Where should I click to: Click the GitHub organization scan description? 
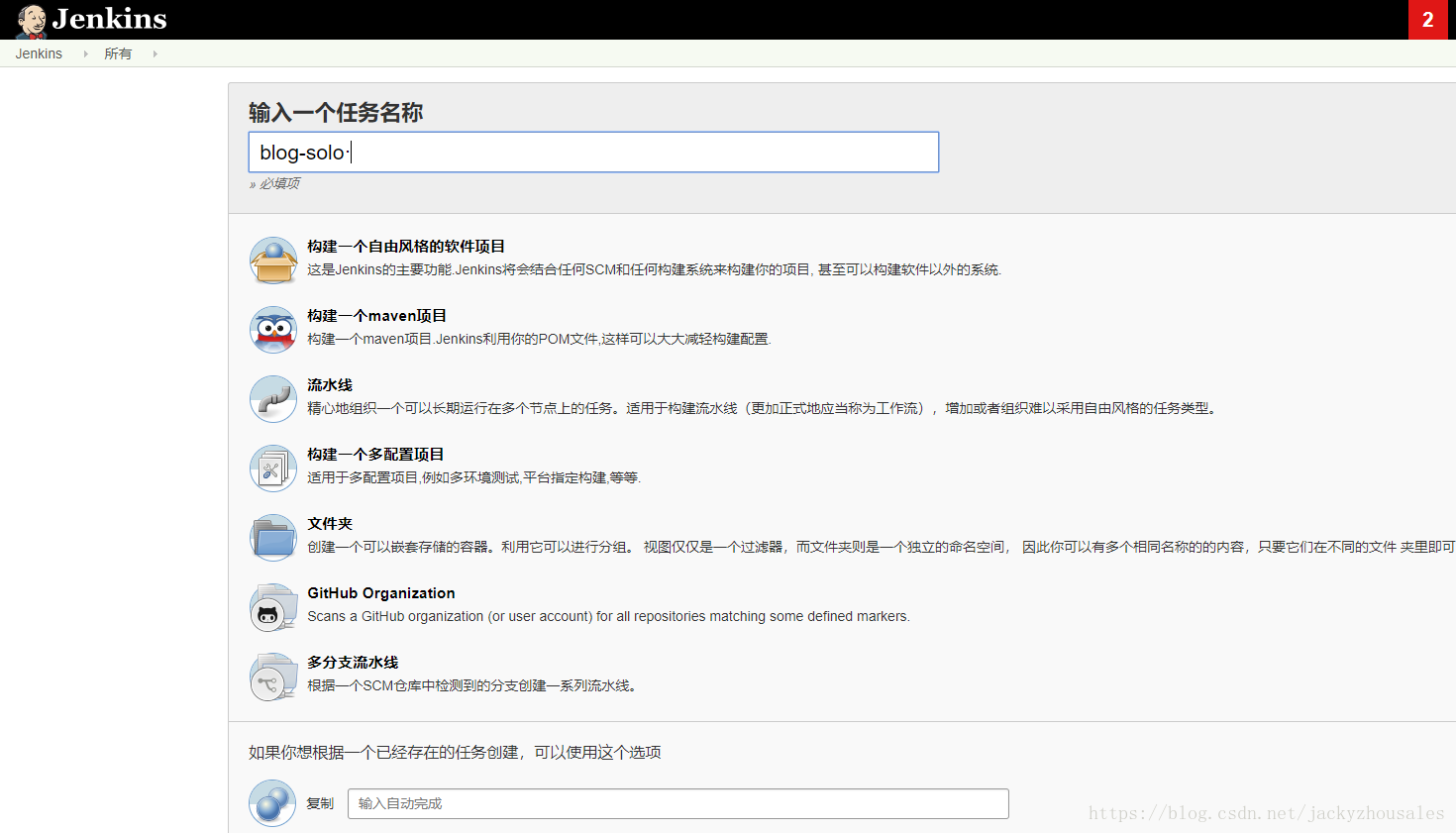pyautogui.click(x=608, y=616)
